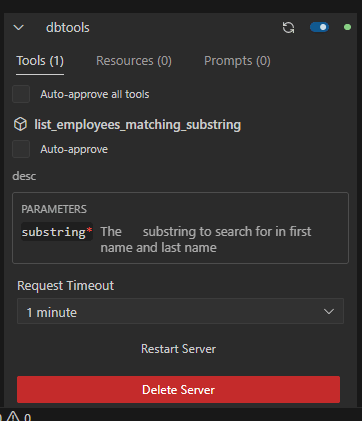The image size is (362, 421).
Task: Click the dbtools server name
Action: coord(68,28)
